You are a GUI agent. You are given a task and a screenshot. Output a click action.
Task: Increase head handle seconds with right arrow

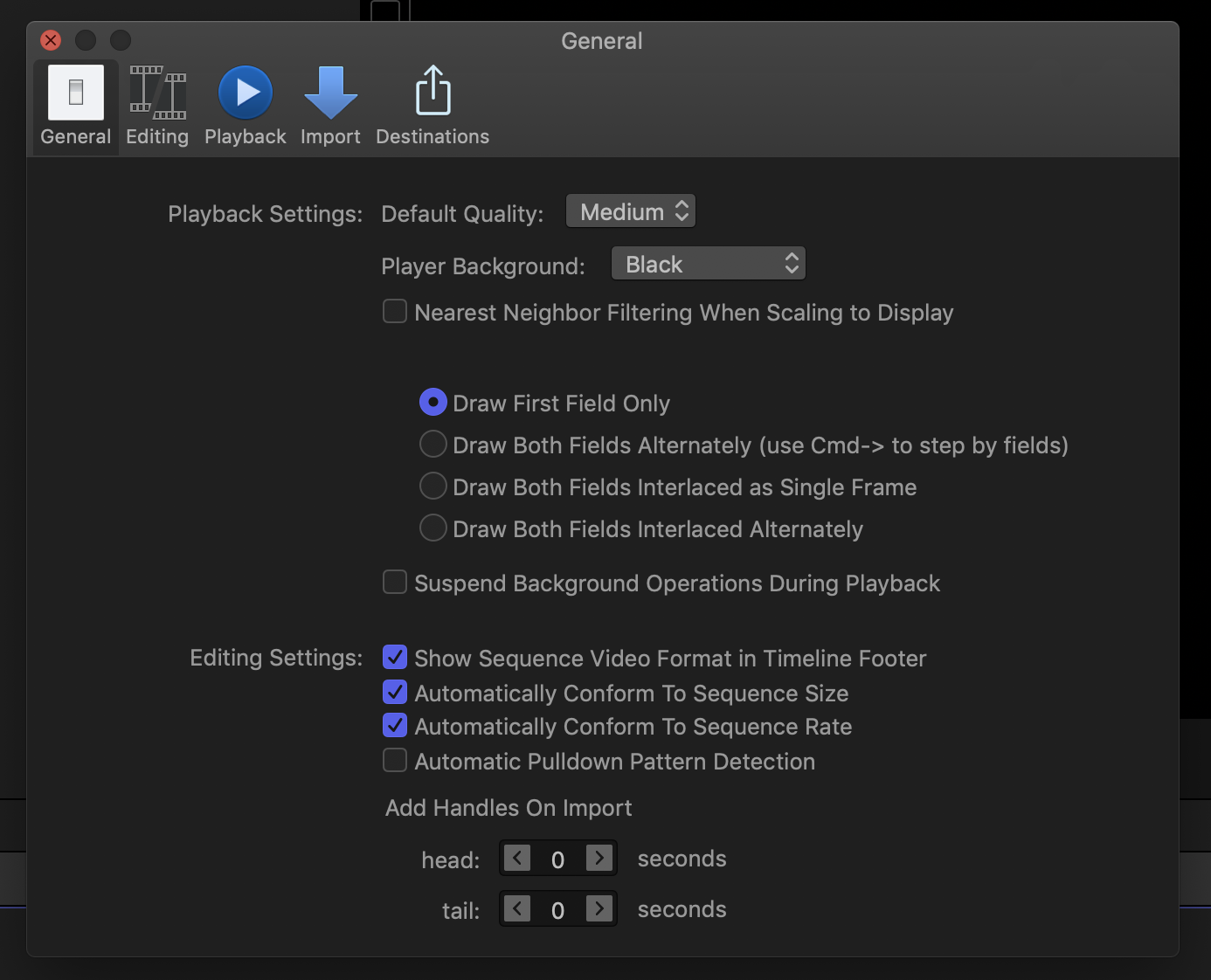(599, 859)
